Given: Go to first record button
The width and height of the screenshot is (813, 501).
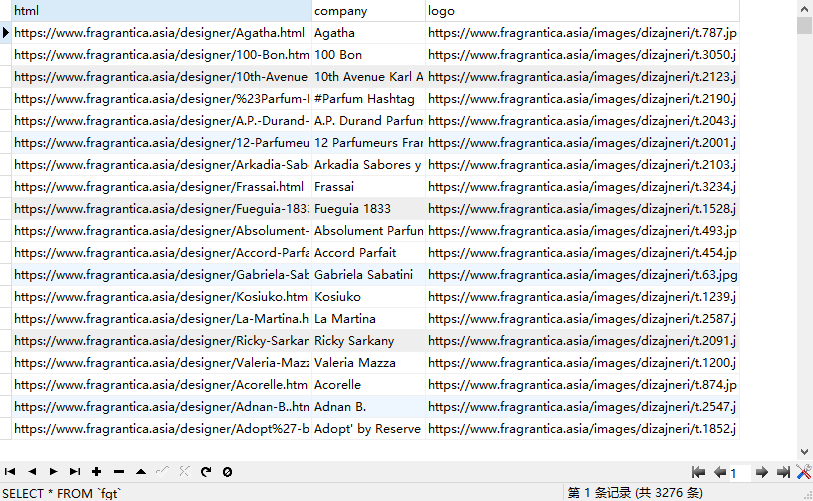Looking at the screenshot, I should pyautogui.click(x=10, y=471).
